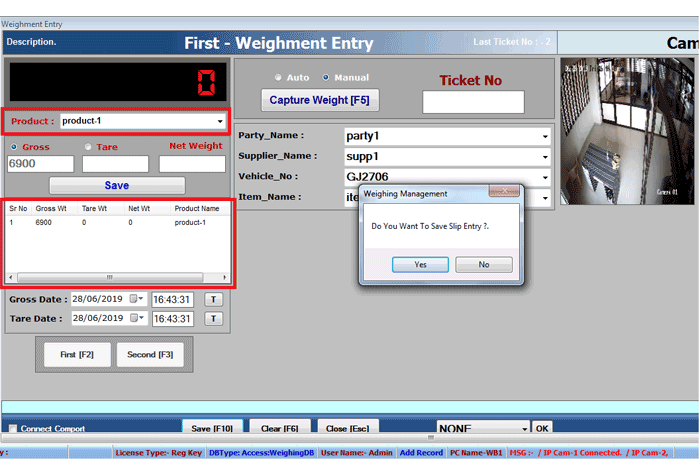The height and width of the screenshot is (476, 700).
Task: Click Add Record in the status bar
Action: click(x=421, y=453)
